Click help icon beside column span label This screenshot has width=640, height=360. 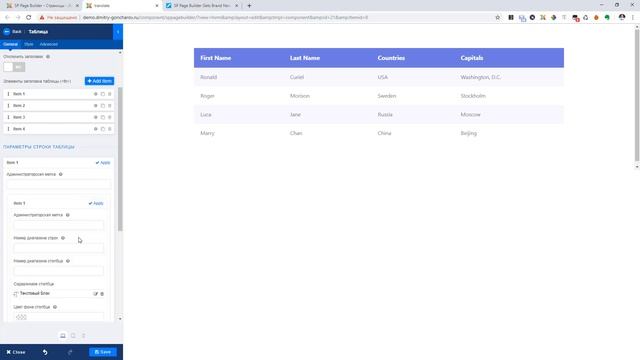68,261
